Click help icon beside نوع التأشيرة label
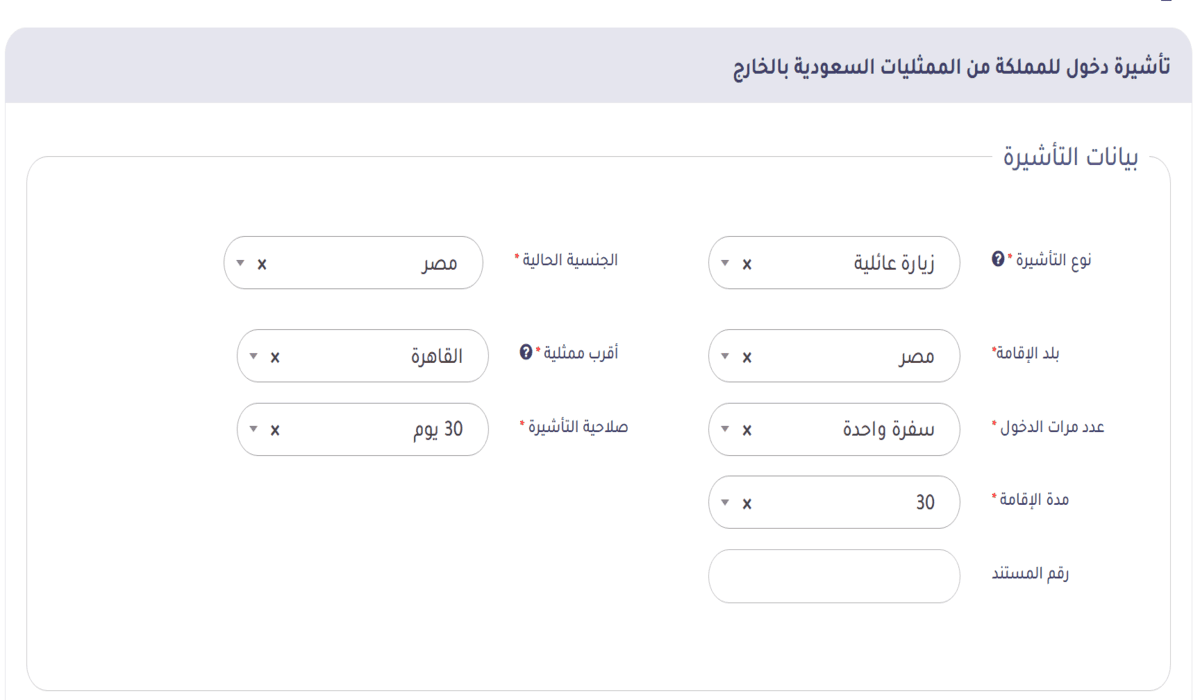 click(x=997, y=259)
